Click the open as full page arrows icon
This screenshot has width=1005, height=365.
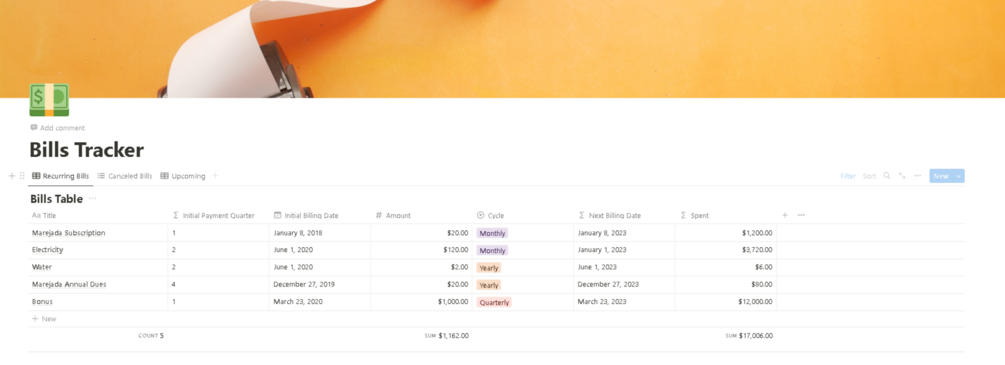[902, 176]
